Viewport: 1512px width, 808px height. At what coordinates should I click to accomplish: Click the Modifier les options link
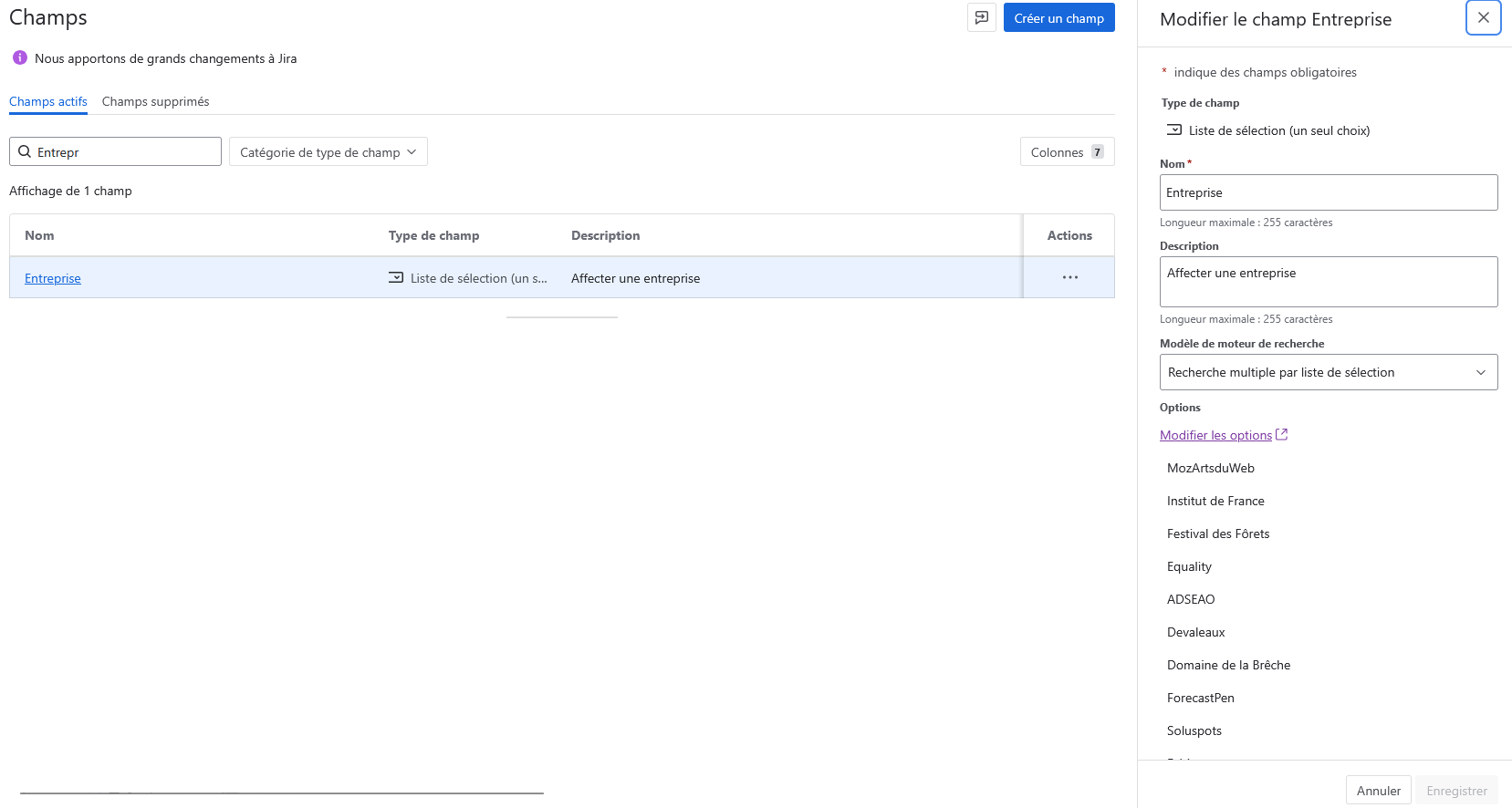[x=1215, y=435]
